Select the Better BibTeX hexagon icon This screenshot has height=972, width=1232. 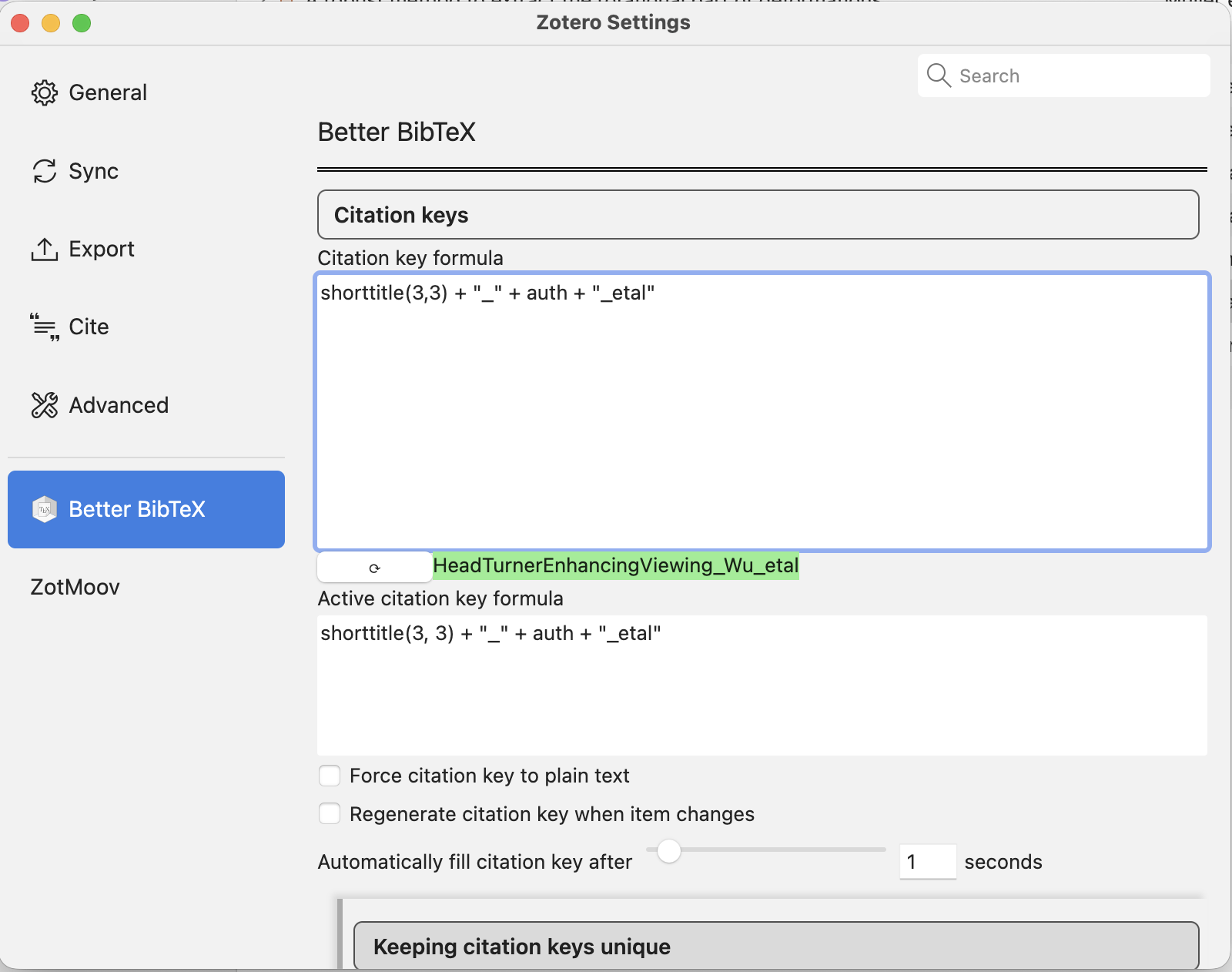(x=45, y=509)
